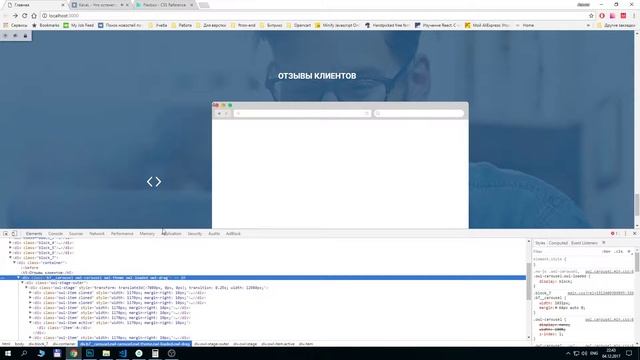Viewport: 640px width, 360px height.
Task: Open owl.carousel source link of first rule
Action: tap(609, 271)
